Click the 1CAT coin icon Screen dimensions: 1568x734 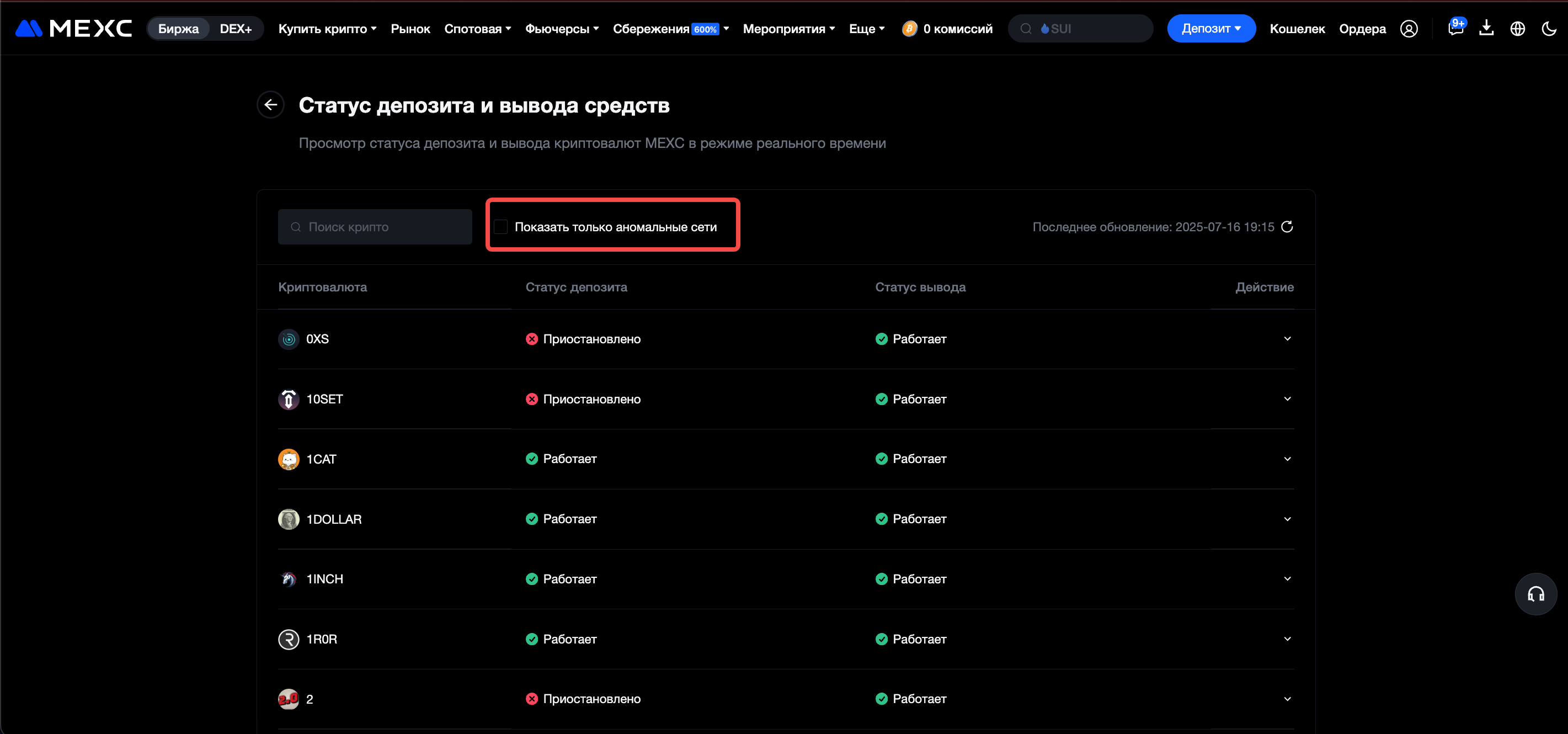tap(289, 459)
